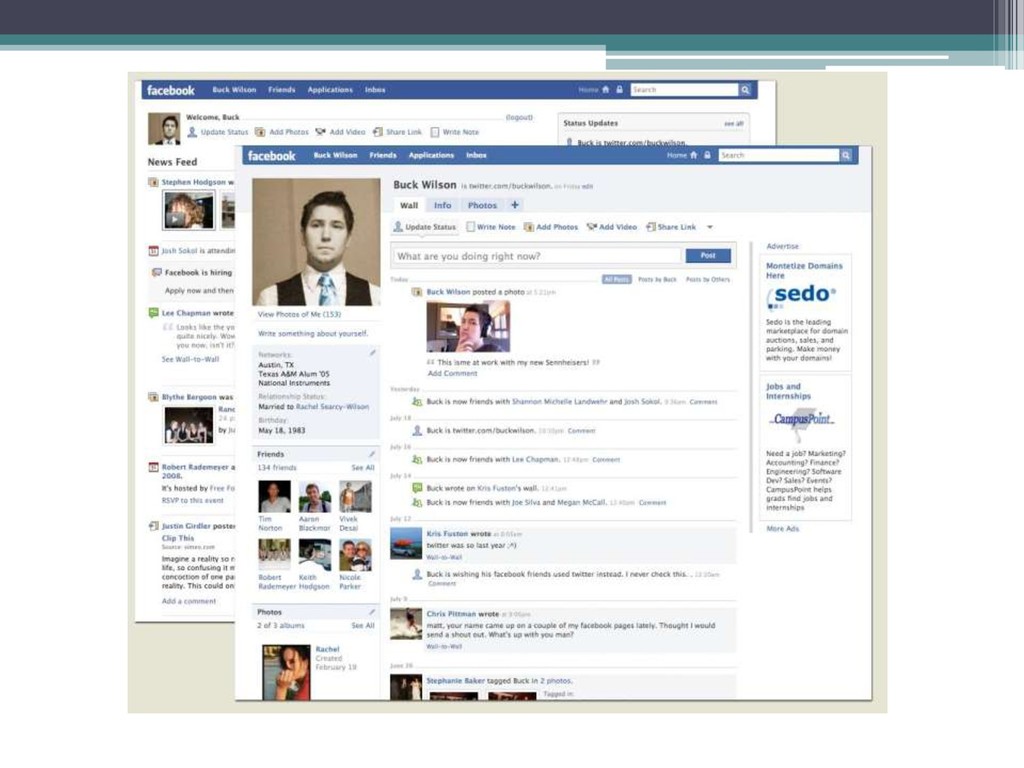
Task: Click the Write Note icon in the back News Feed window
Action: coord(435,132)
